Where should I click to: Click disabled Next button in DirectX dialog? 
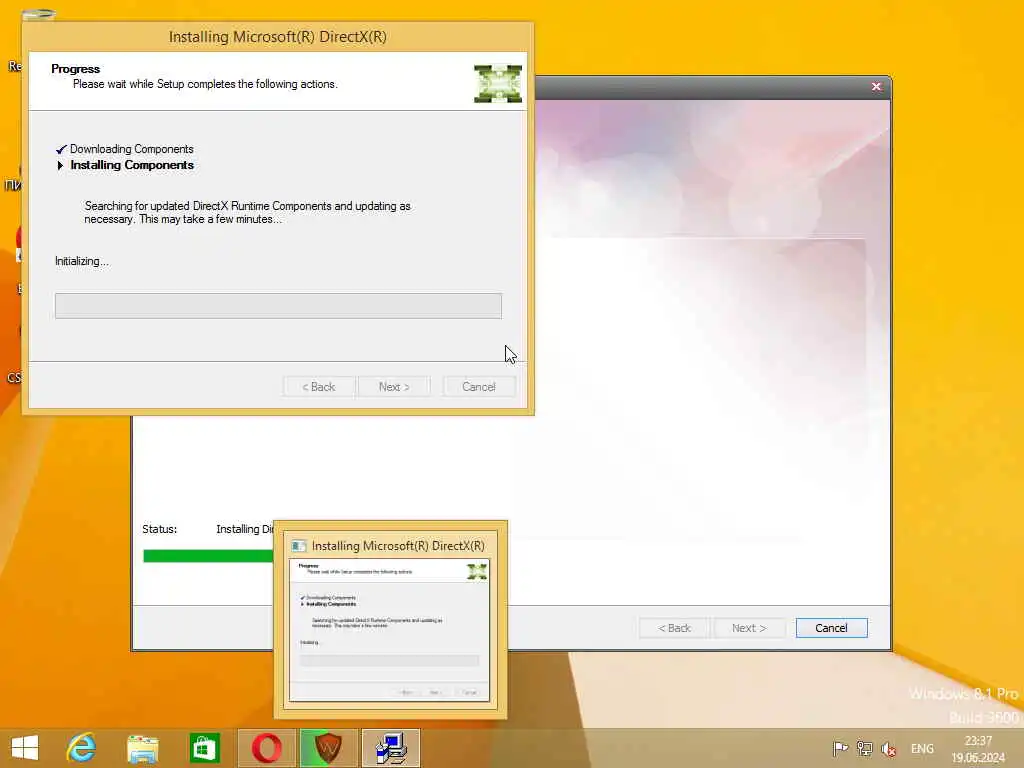(x=394, y=387)
